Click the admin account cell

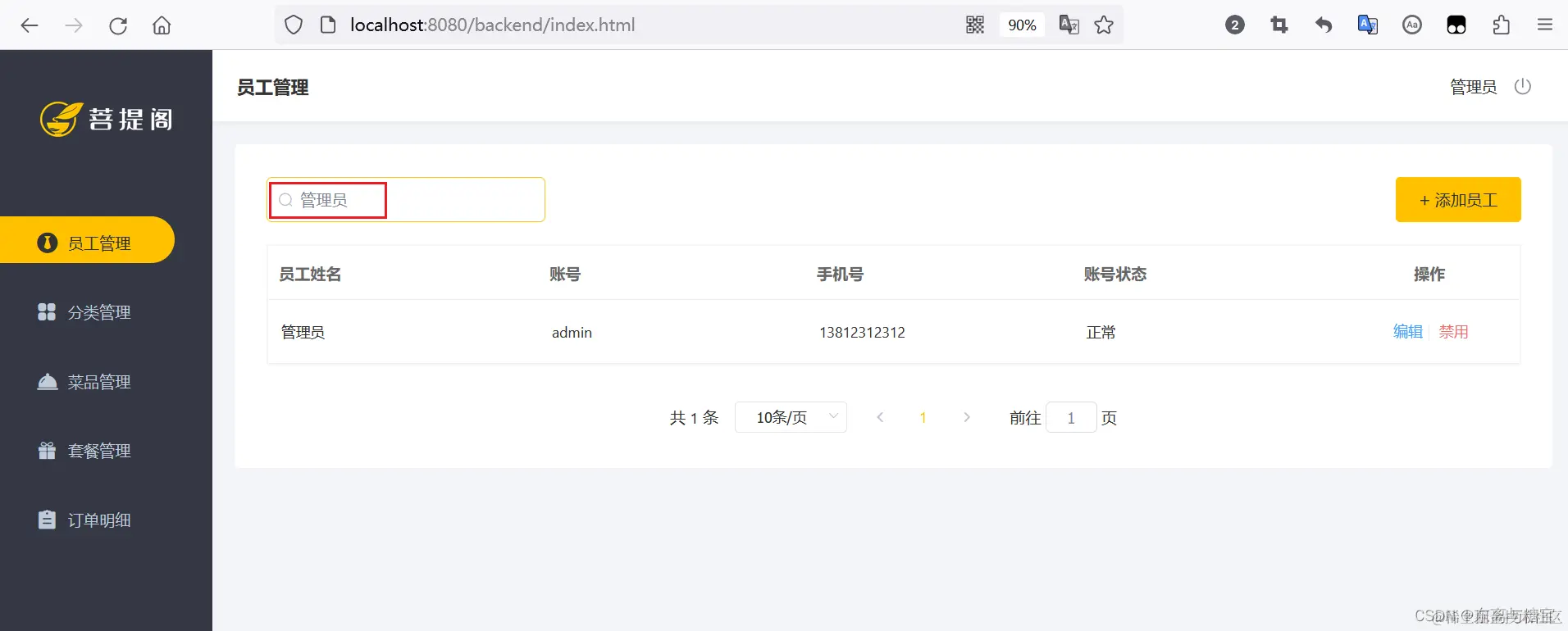click(572, 333)
